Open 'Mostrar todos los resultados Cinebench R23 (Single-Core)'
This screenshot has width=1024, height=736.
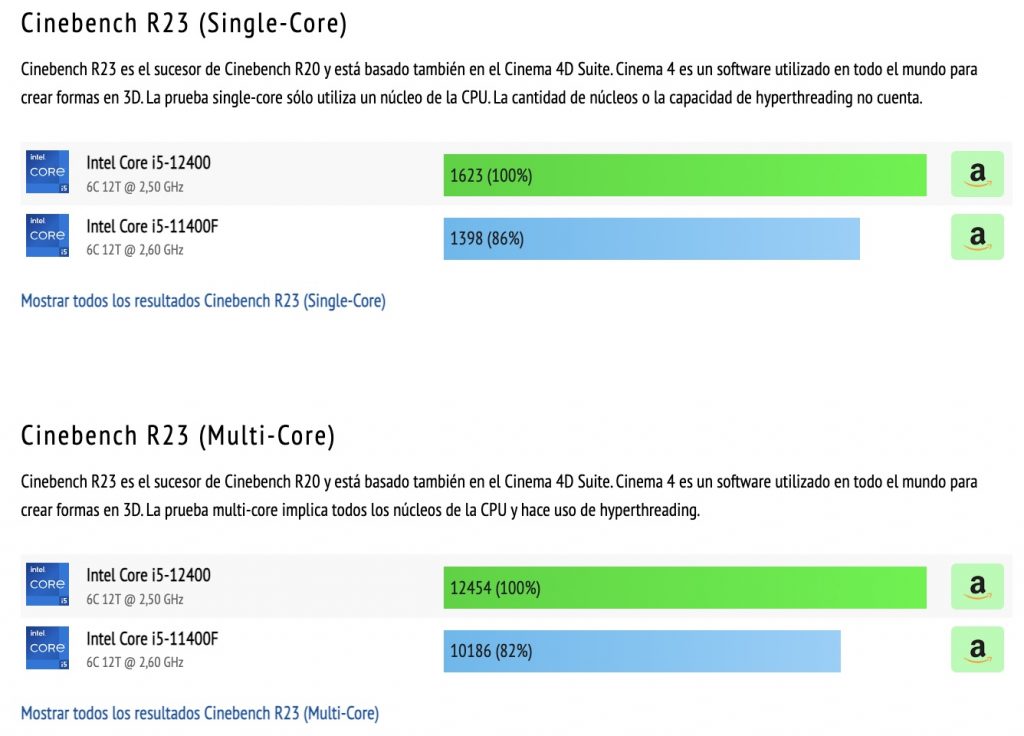click(x=203, y=300)
